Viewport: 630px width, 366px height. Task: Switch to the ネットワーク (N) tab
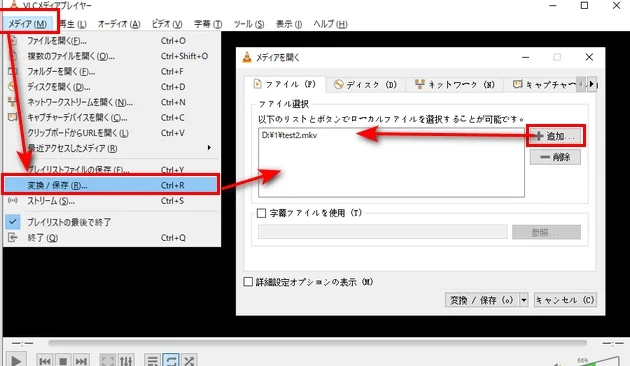click(x=454, y=85)
